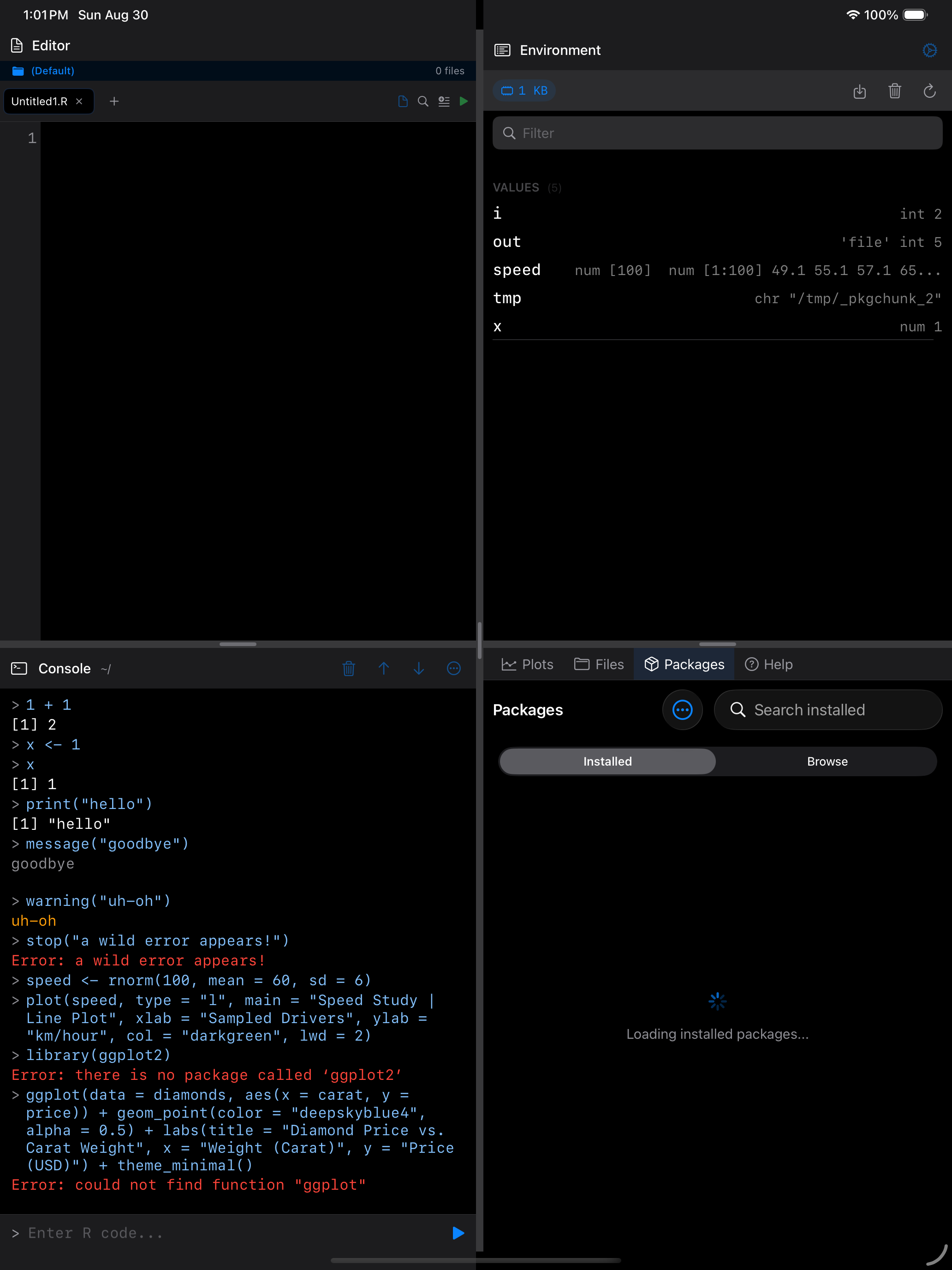Click the ggplot2 package error message
952x1270 pixels.
(207, 1075)
